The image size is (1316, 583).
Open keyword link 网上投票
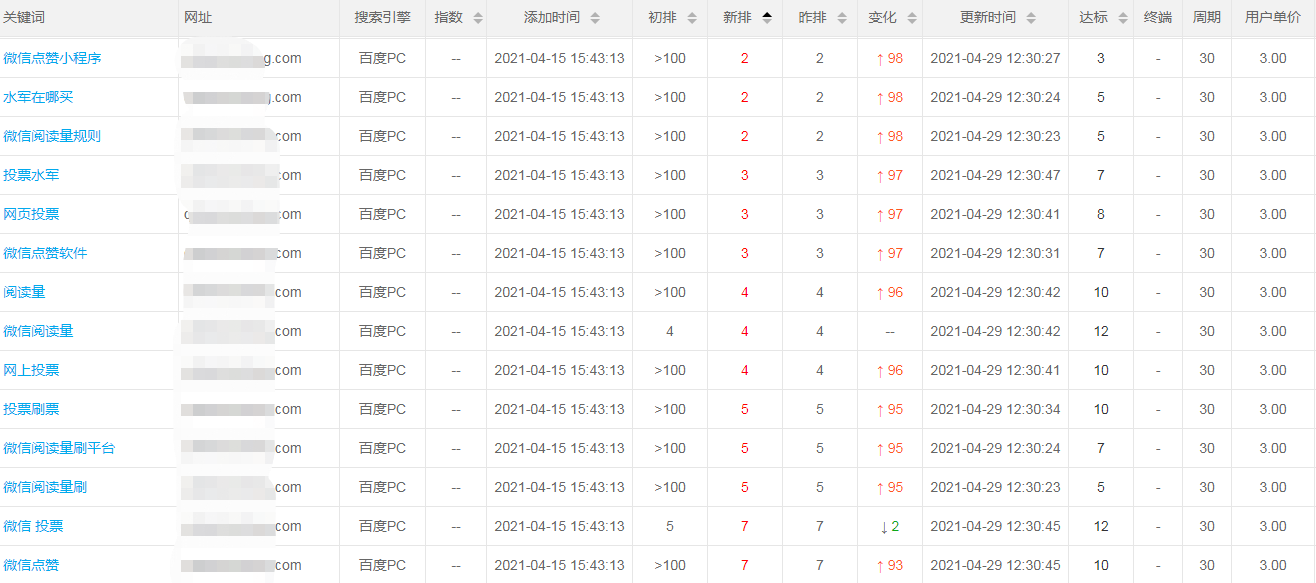(31, 370)
